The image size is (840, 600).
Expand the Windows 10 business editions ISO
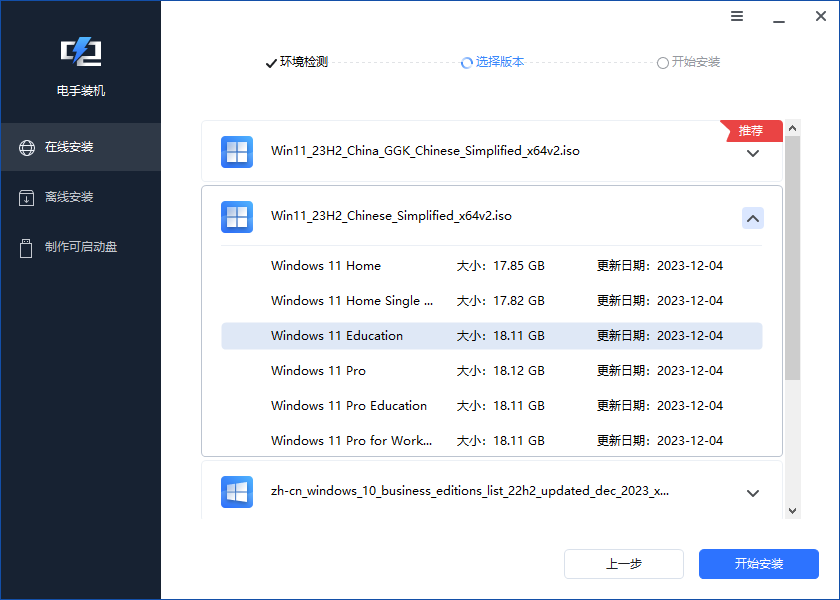coord(753,492)
